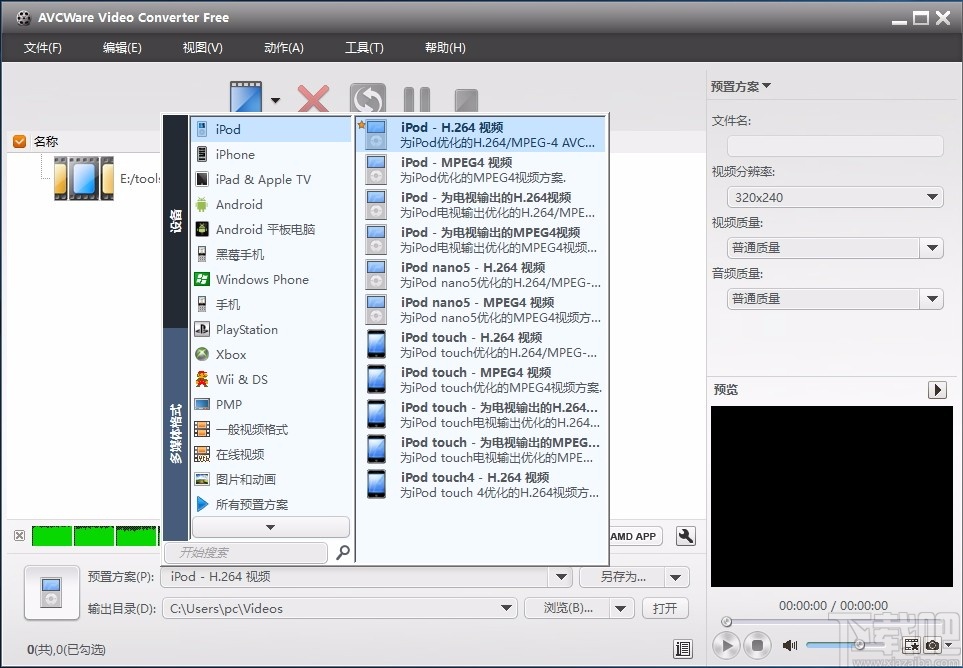Expand the 预置方案 panel header dropdown

(x=764, y=86)
